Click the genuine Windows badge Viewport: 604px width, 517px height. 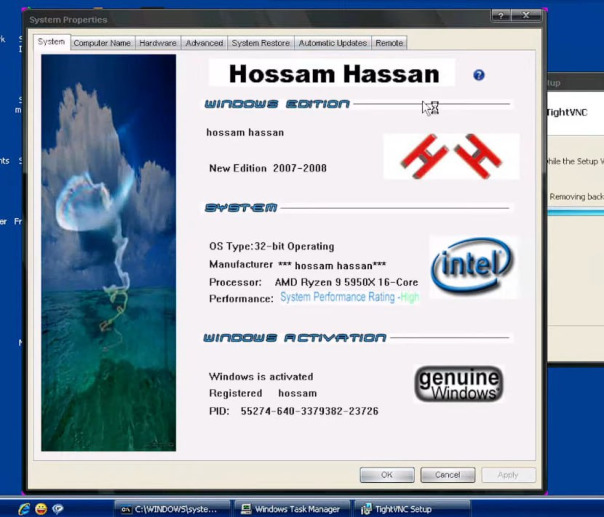coord(459,384)
